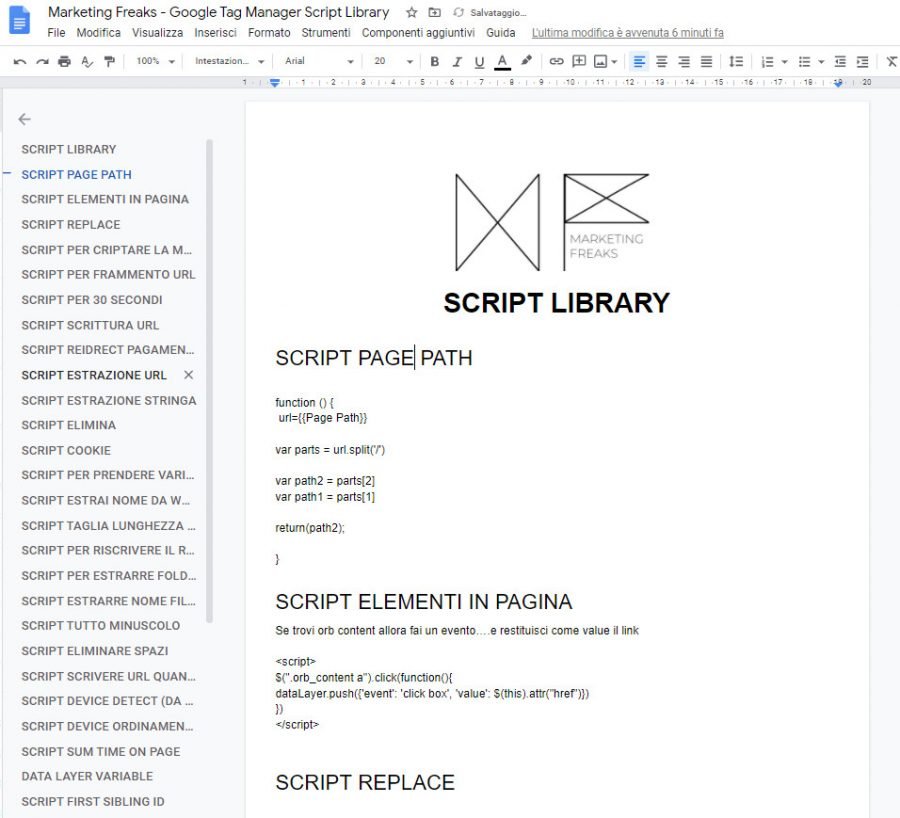Select the Marketing Freaks logo image
The image size is (900, 818).
click(x=552, y=222)
